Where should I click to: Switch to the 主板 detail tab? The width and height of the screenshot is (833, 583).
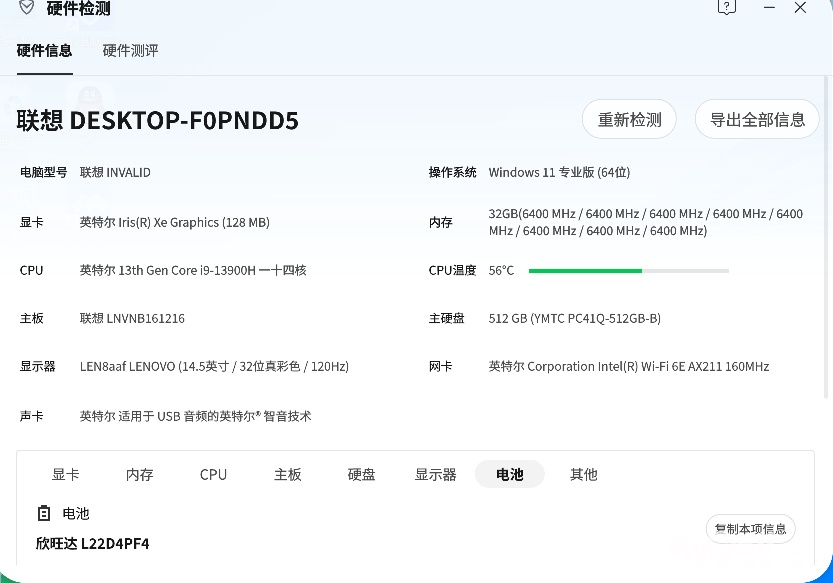[x=288, y=475]
